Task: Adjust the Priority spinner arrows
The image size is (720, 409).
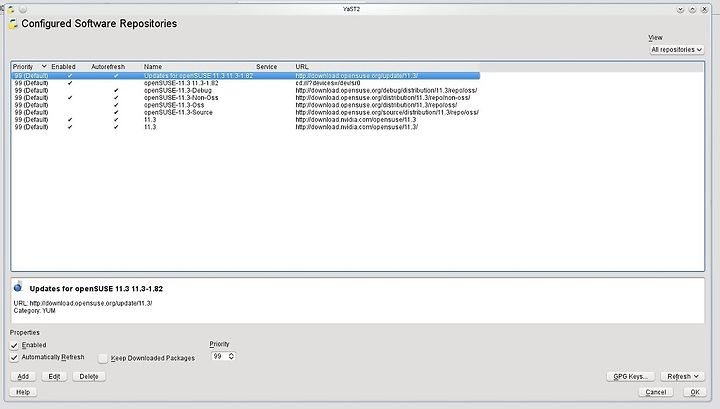Action: pyautogui.click(x=231, y=356)
